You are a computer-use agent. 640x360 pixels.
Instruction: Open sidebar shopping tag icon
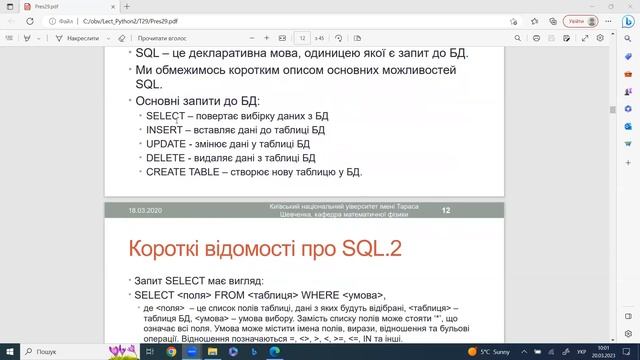pyautogui.click(x=628, y=57)
